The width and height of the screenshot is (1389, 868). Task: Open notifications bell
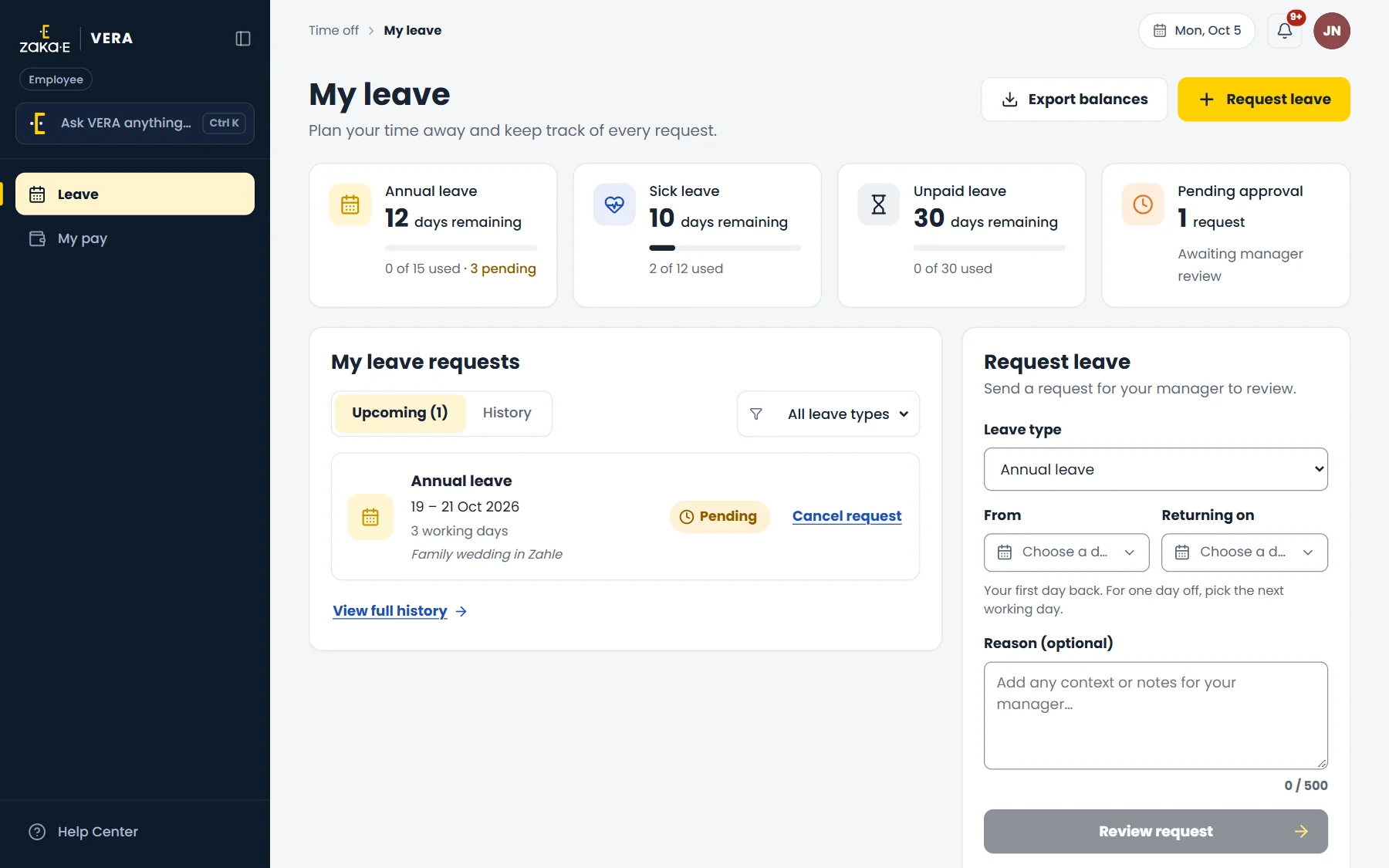coord(1285,31)
